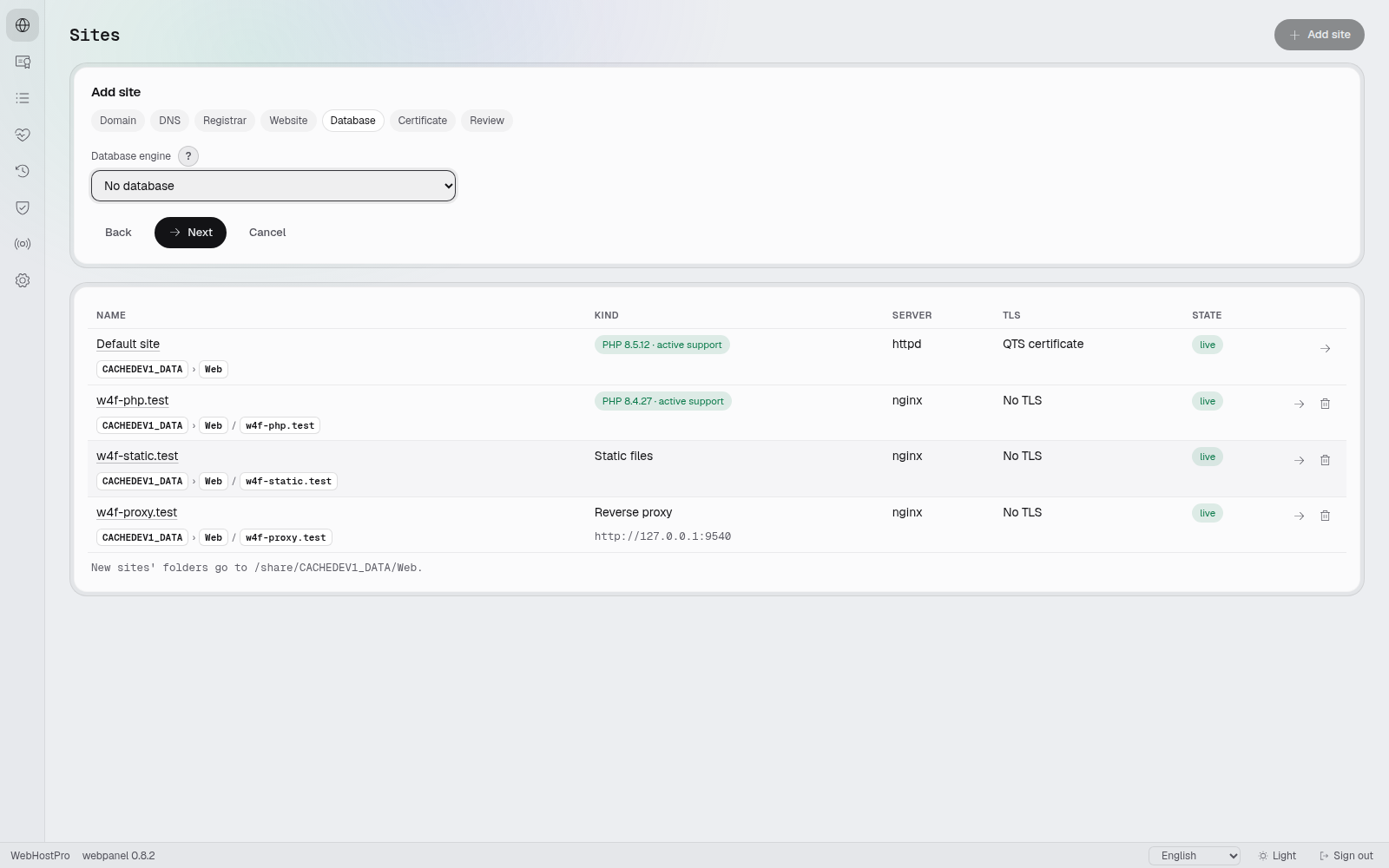Switch to the Domain step tab
Screen dimensions: 1389x868
point(118,121)
